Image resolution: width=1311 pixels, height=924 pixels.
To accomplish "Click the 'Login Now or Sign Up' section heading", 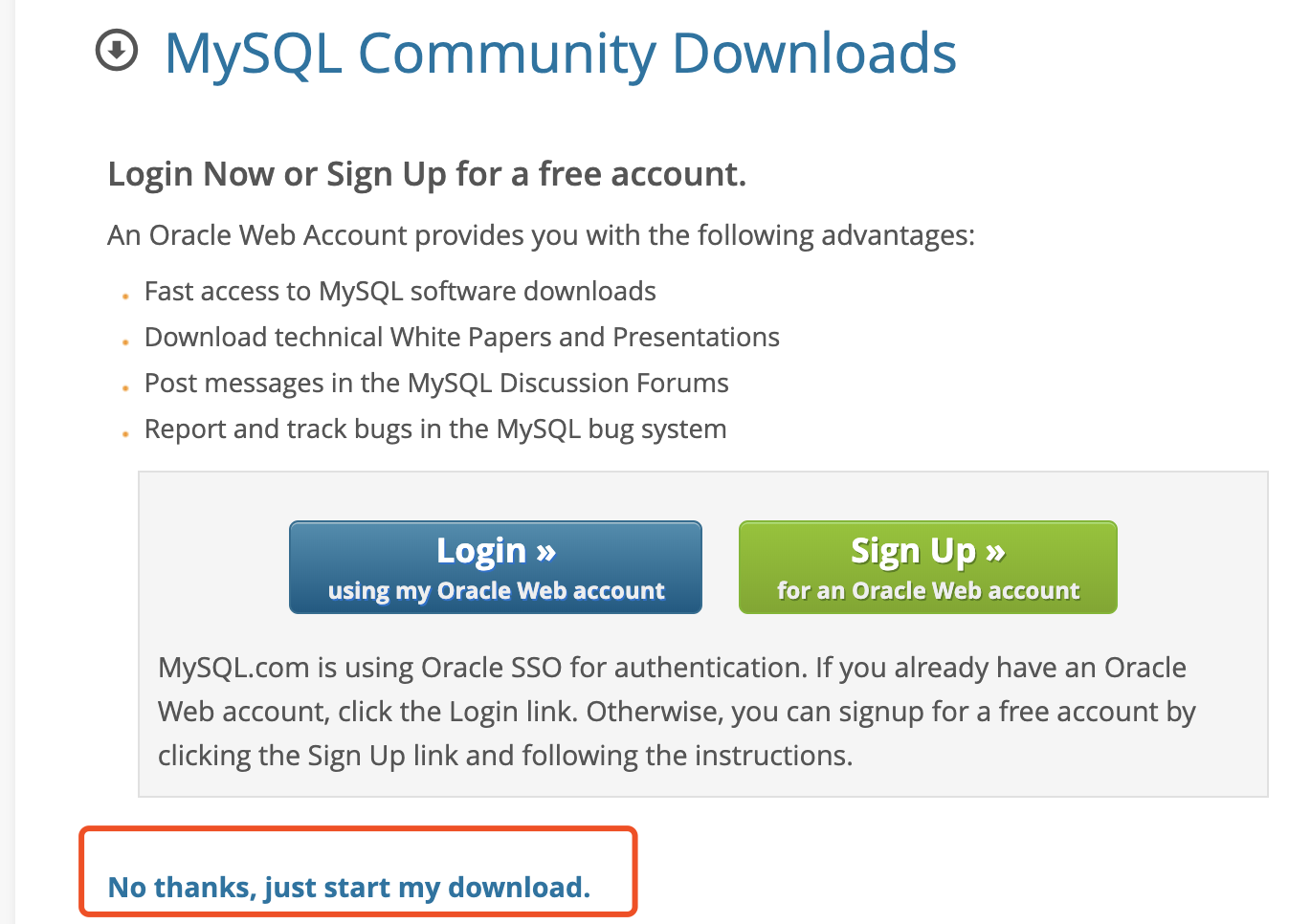I will 427,174.
